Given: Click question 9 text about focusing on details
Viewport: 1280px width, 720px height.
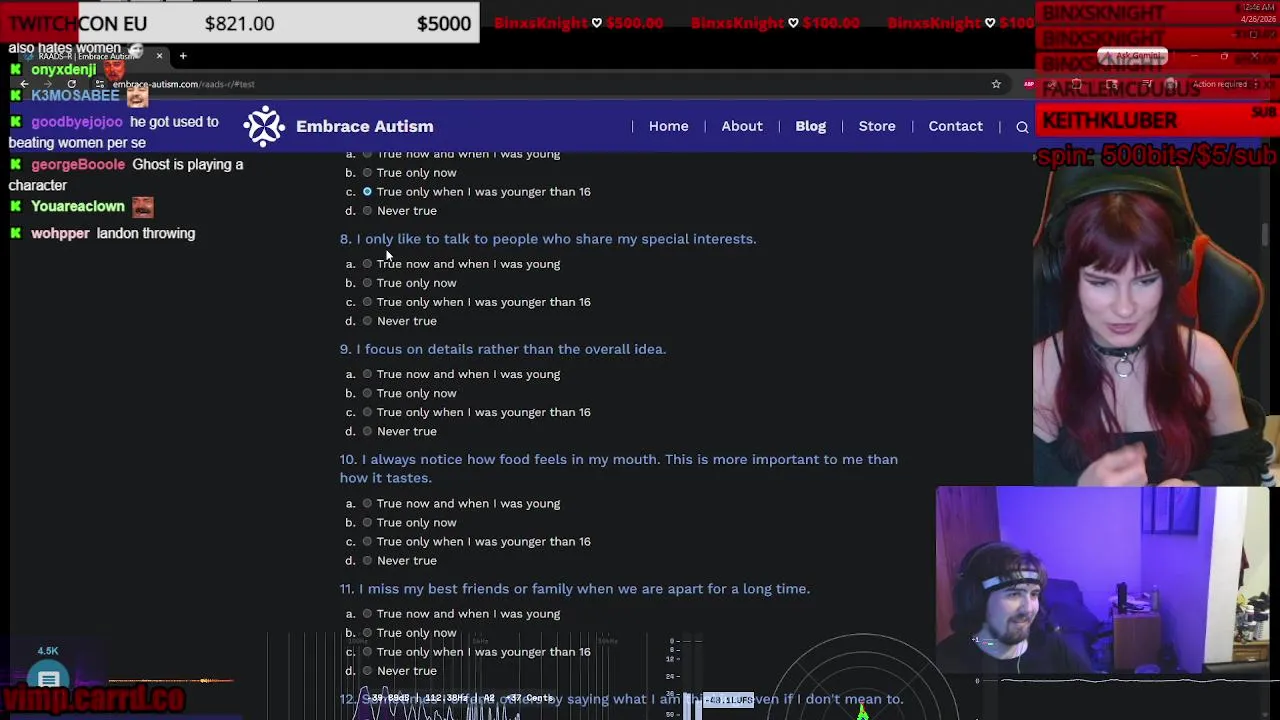Looking at the screenshot, I should click(503, 349).
